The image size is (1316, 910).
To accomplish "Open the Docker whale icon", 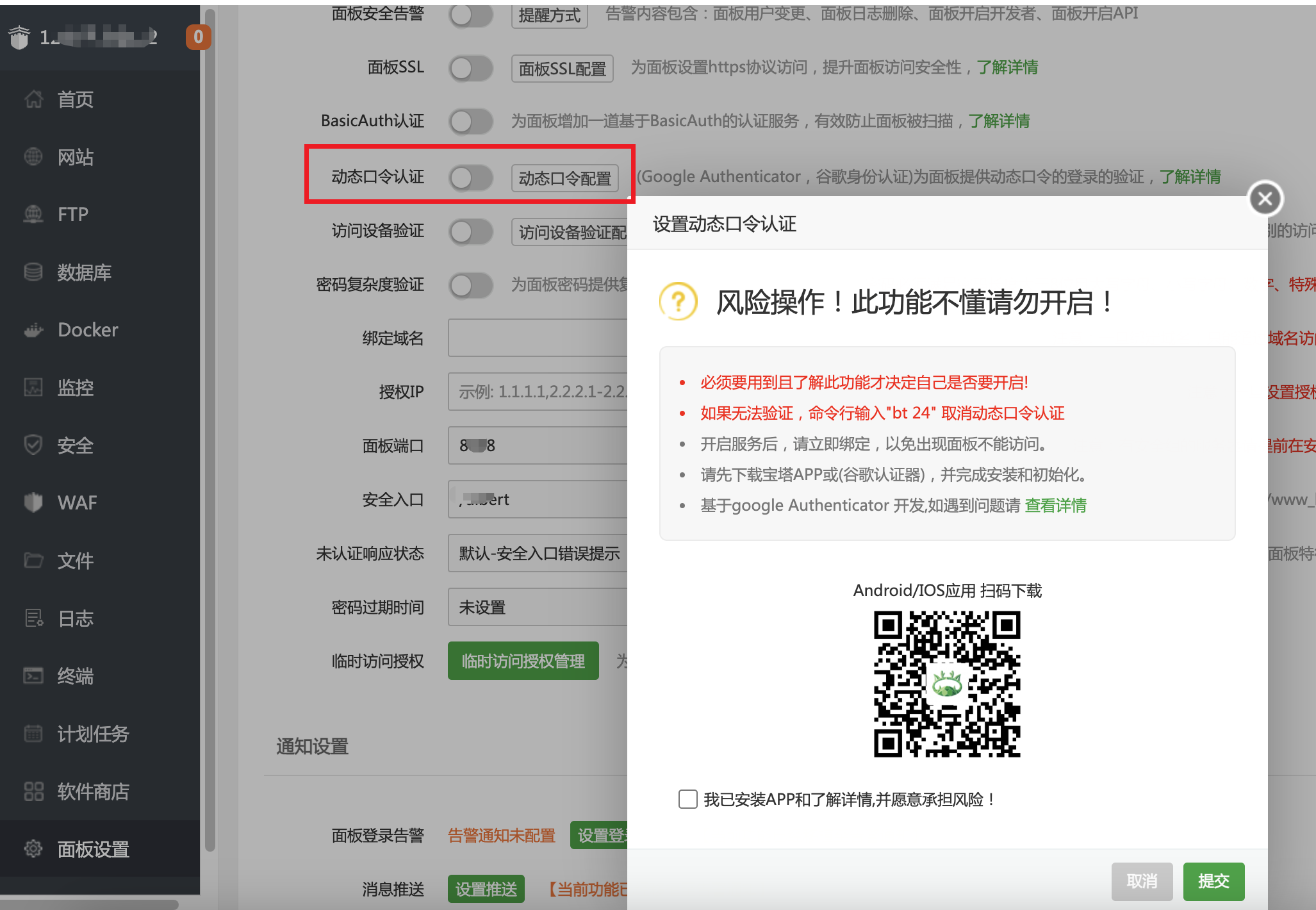I will tap(33, 330).
